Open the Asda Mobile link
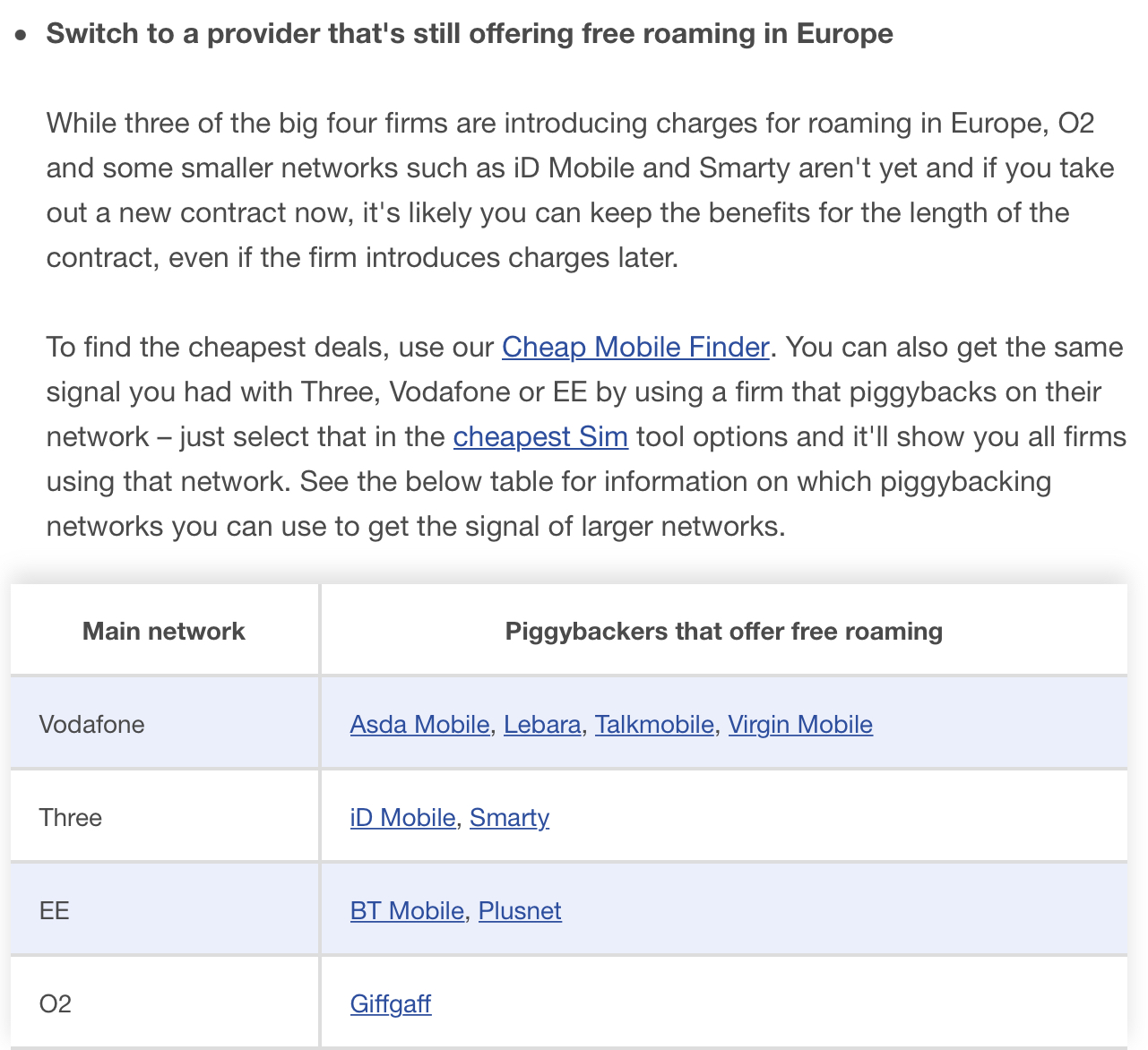Viewport: 1148px width, 1050px height. 419,724
